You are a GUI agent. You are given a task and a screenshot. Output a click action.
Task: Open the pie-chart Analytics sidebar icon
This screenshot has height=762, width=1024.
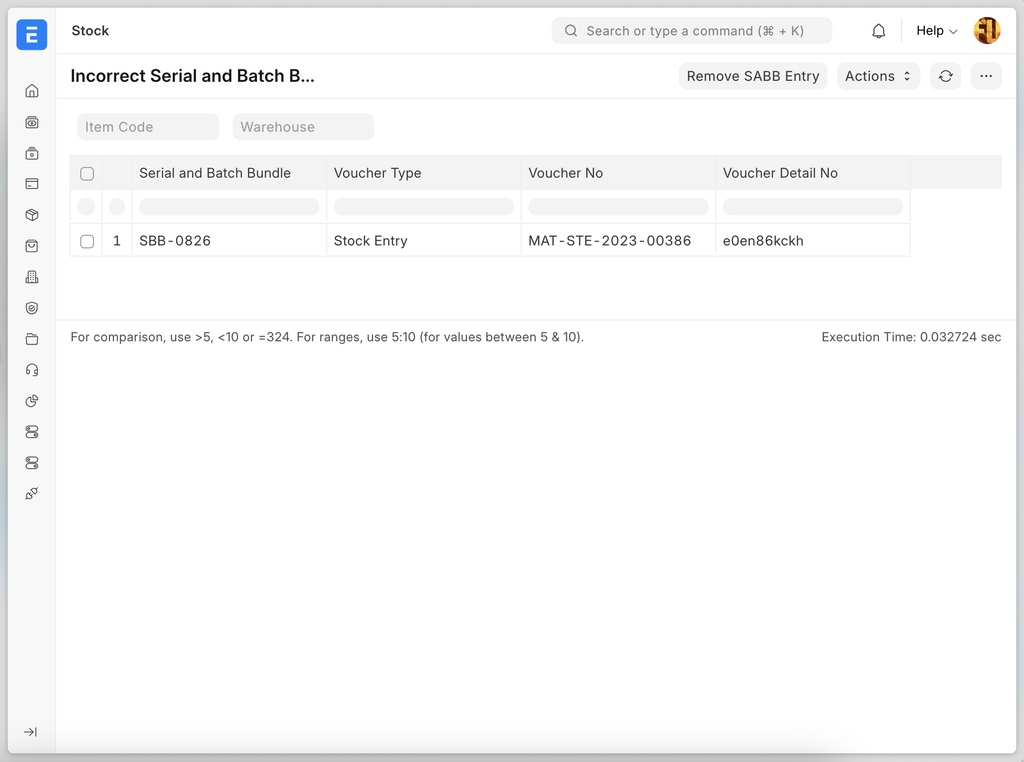[31, 400]
